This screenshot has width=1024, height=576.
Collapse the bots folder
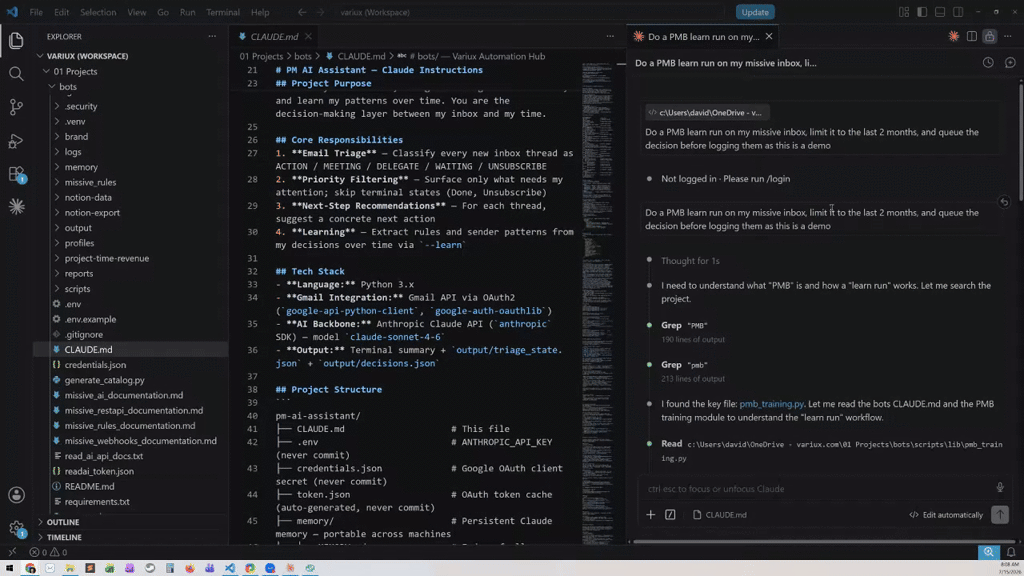[68, 86]
